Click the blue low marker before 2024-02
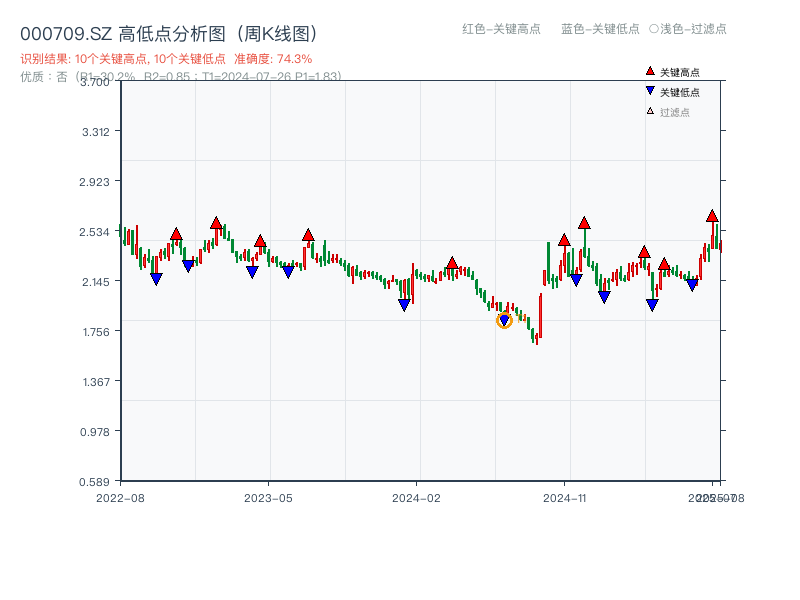800x600 pixels. point(404,305)
